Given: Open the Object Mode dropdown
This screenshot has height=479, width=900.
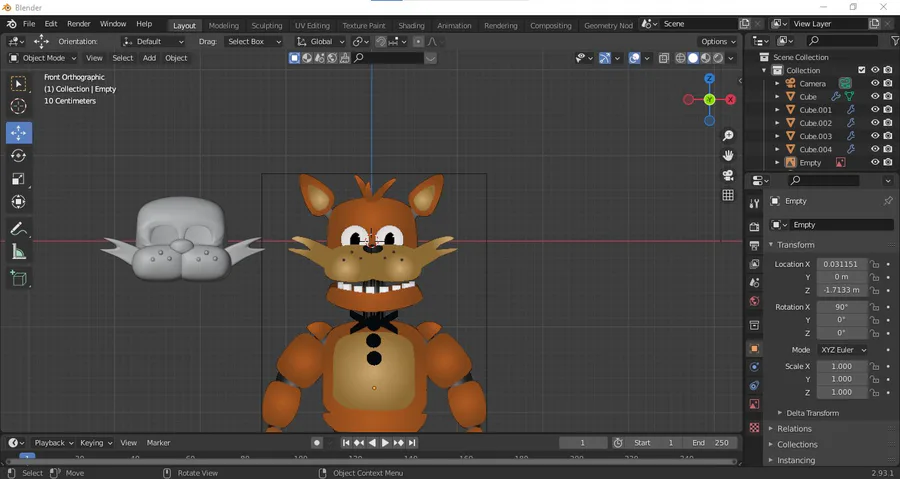Looking at the screenshot, I should 42,58.
